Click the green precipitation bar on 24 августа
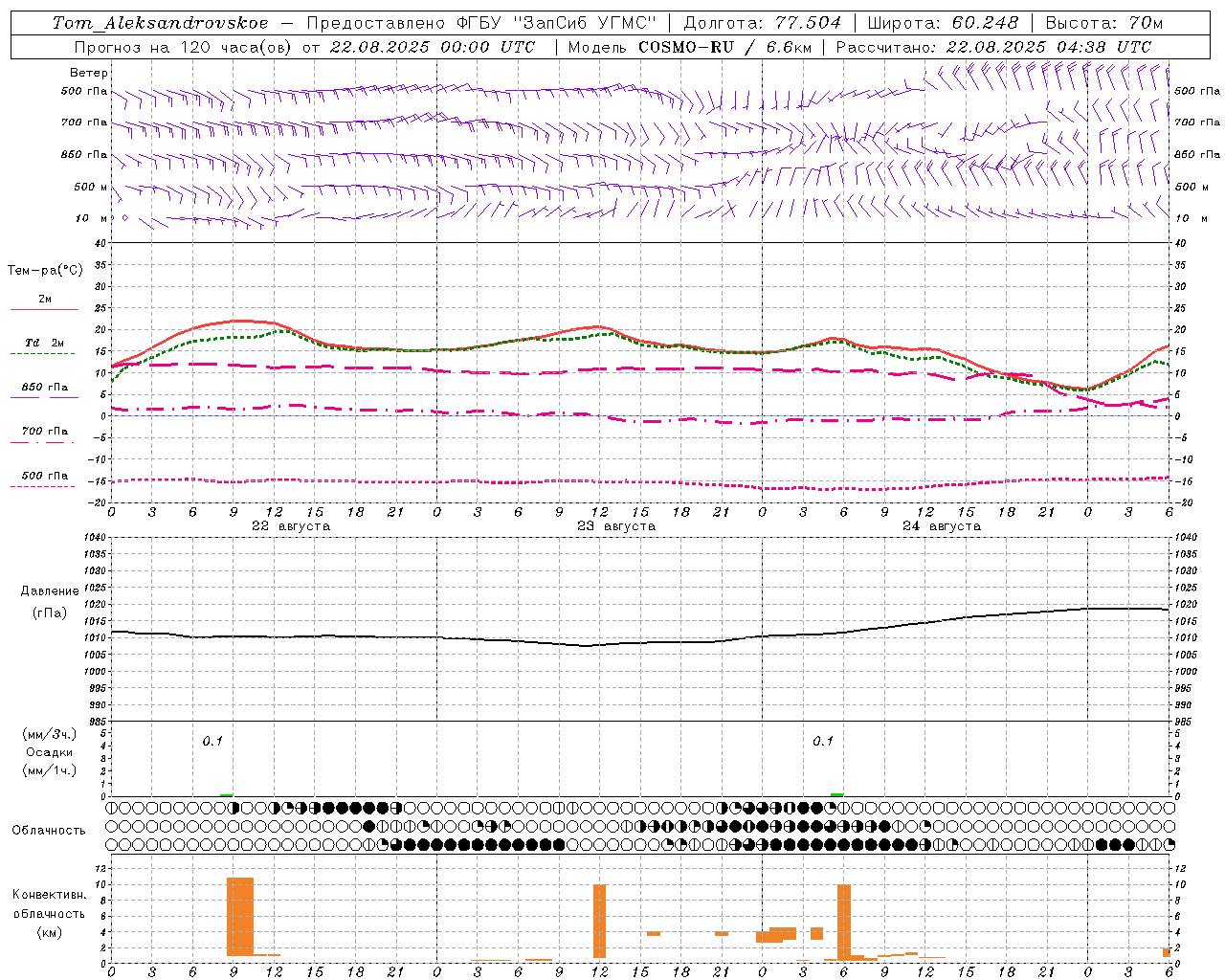 point(837,794)
